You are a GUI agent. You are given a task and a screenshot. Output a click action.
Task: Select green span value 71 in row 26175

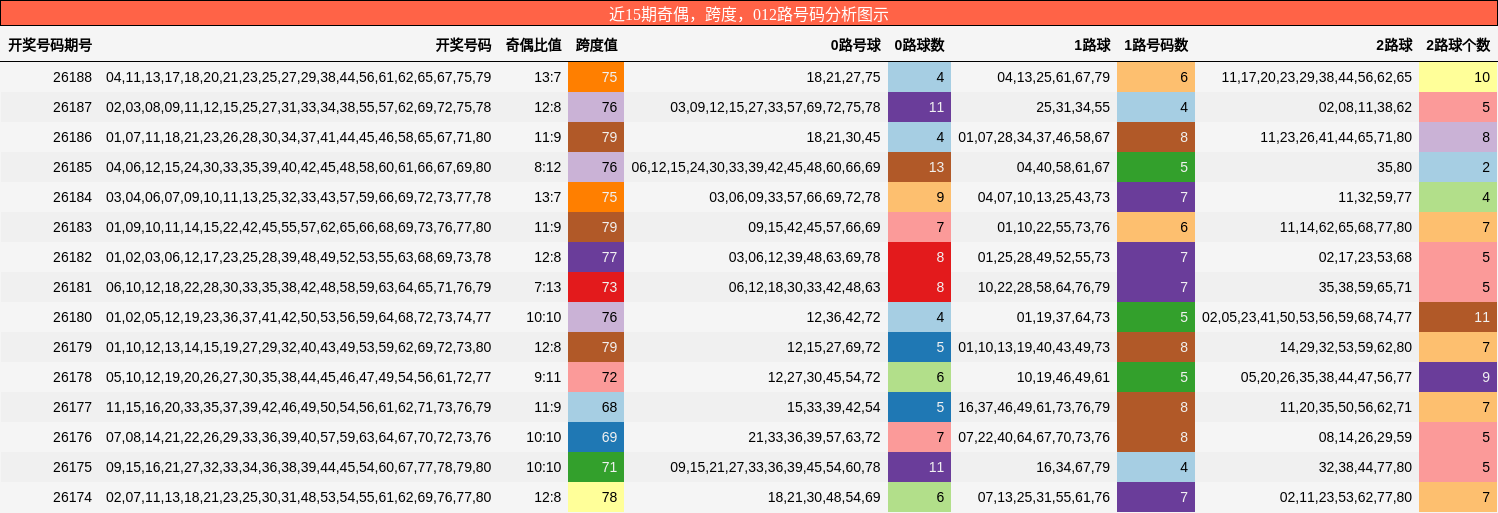coord(596,467)
